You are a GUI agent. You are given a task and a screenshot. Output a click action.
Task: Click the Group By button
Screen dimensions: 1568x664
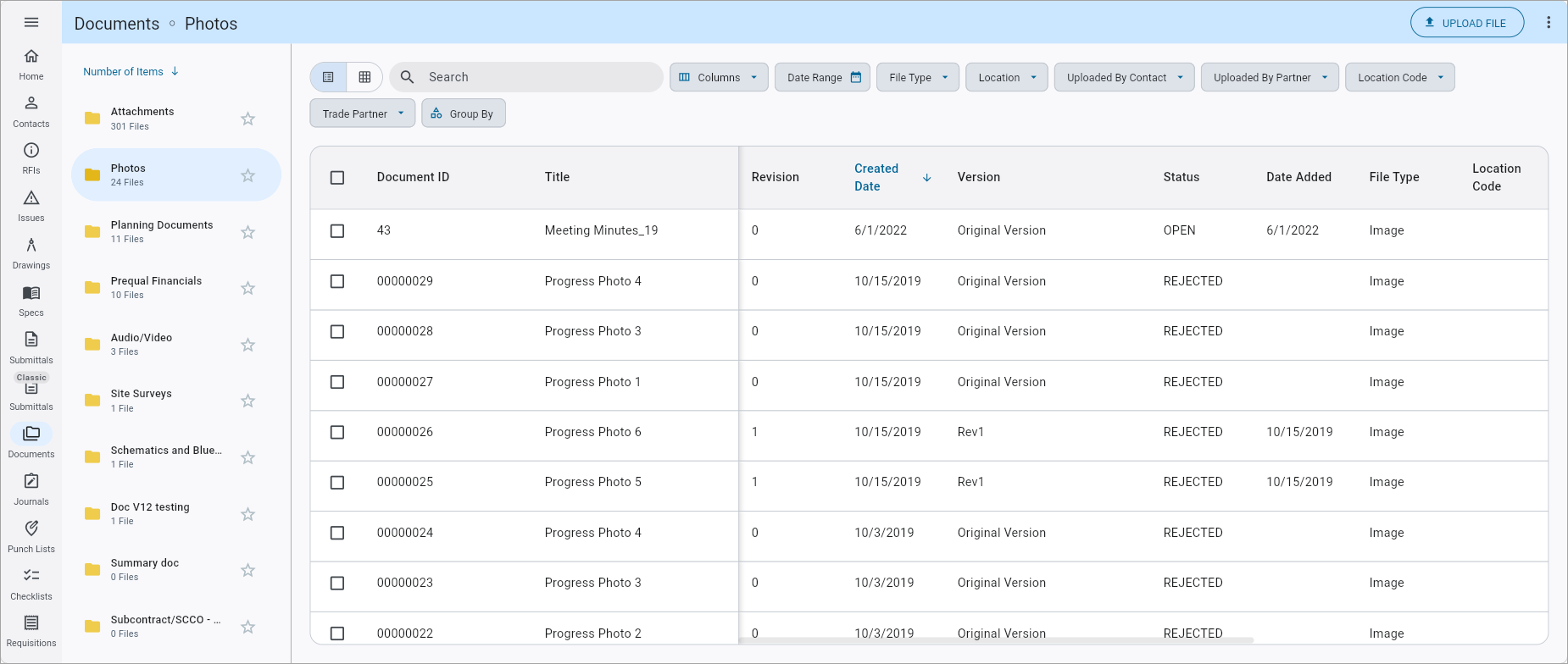coord(464,113)
